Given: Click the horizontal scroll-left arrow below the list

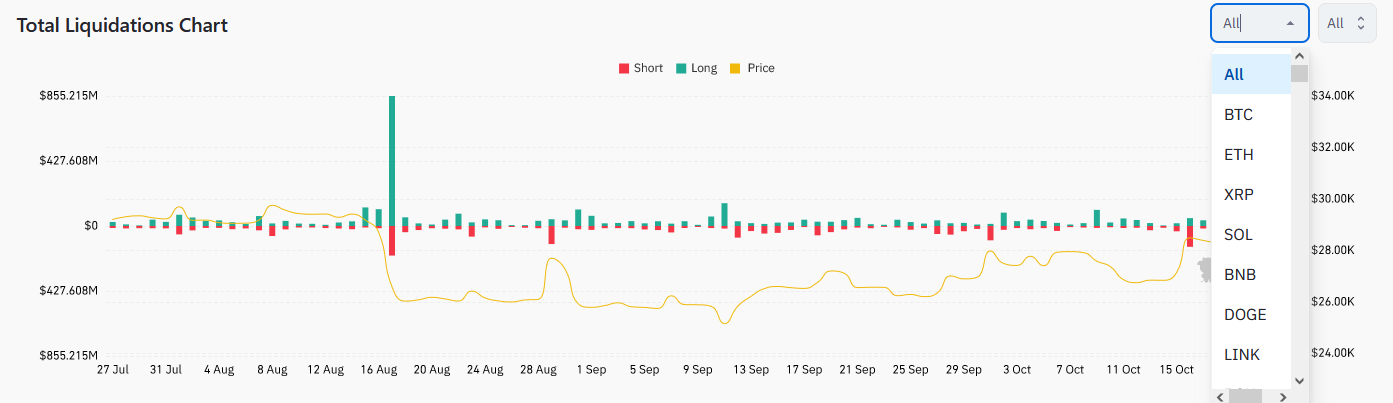Looking at the screenshot, I should click(1219, 396).
